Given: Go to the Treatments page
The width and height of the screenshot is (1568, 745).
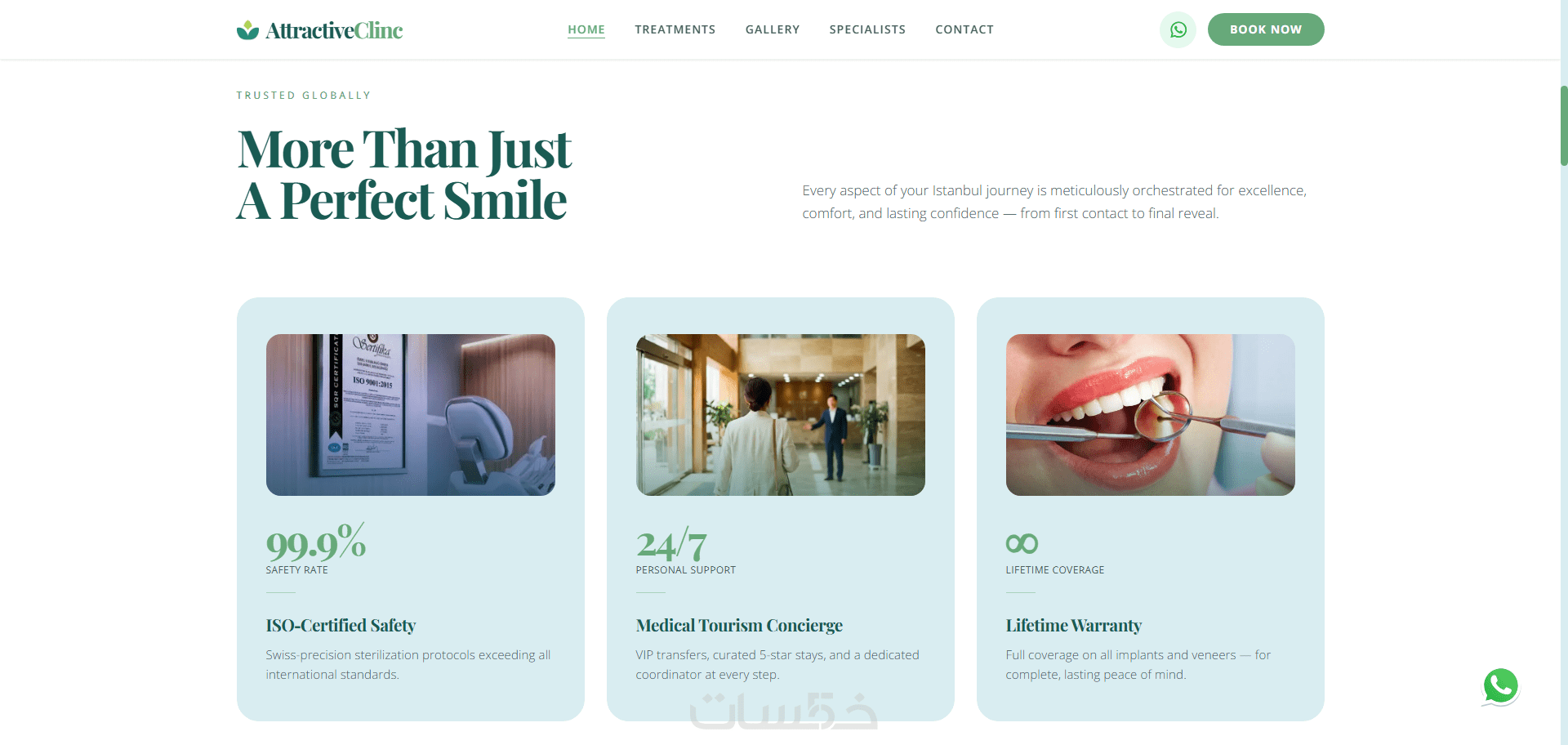Looking at the screenshot, I should [x=675, y=29].
